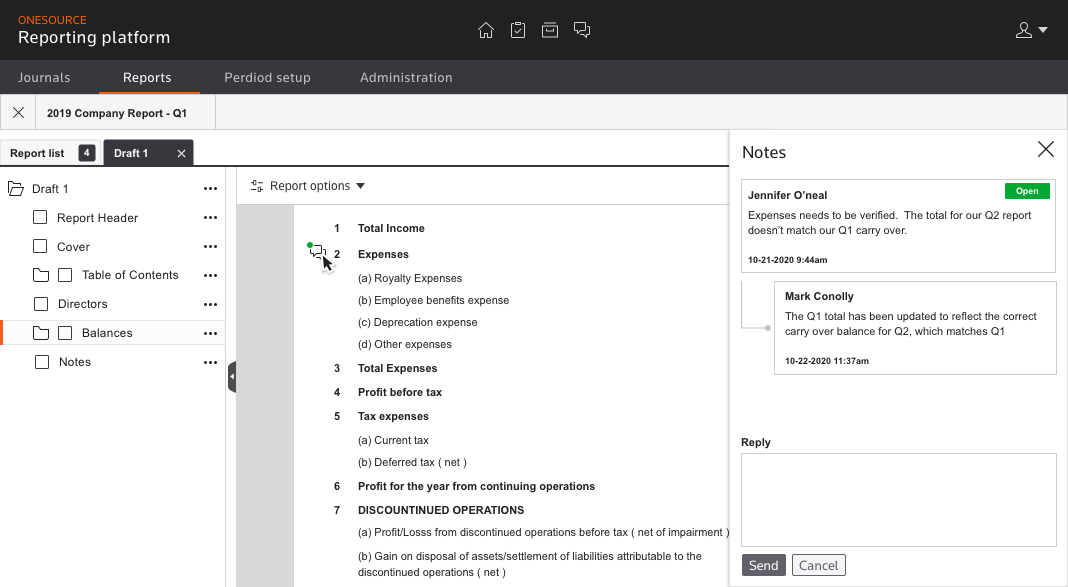Click the comment icon beside Expenses row

317,252
